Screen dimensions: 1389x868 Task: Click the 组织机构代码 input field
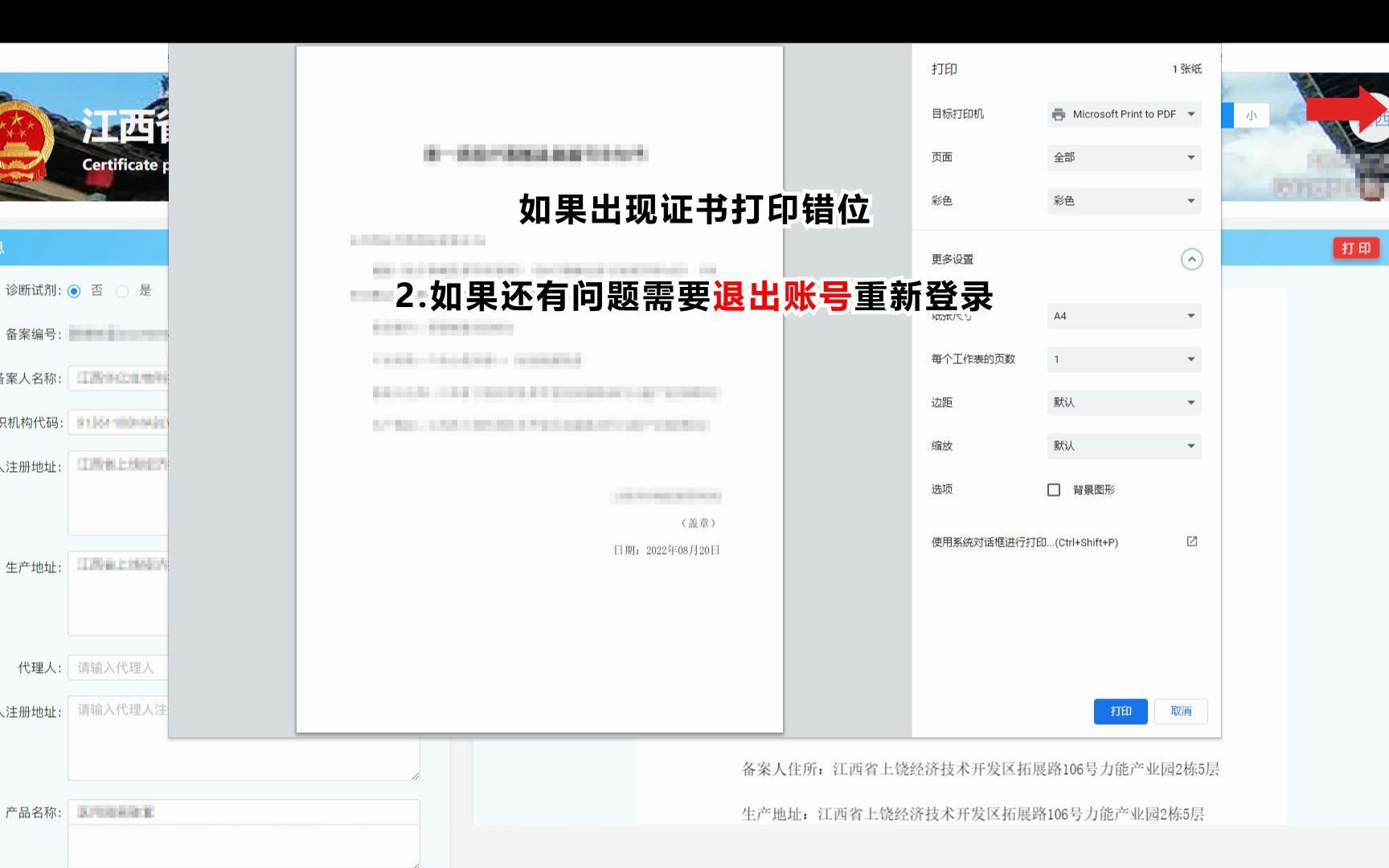(x=119, y=422)
